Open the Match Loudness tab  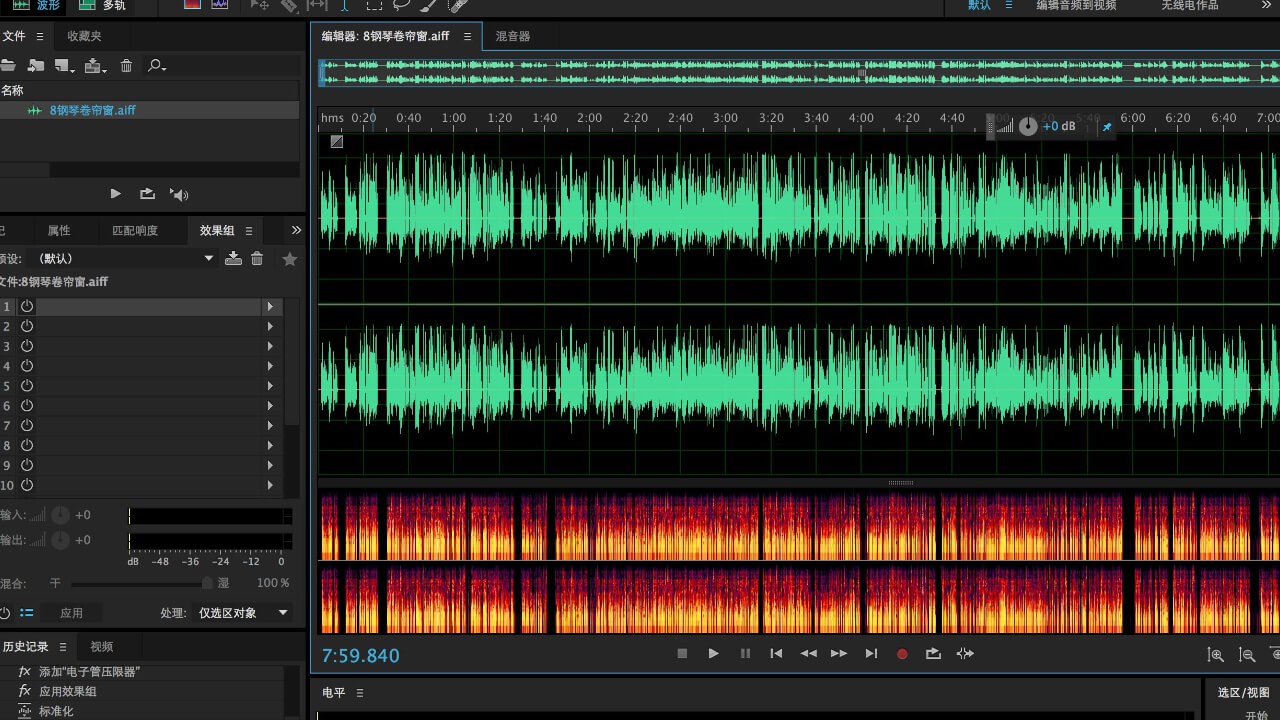coord(135,230)
